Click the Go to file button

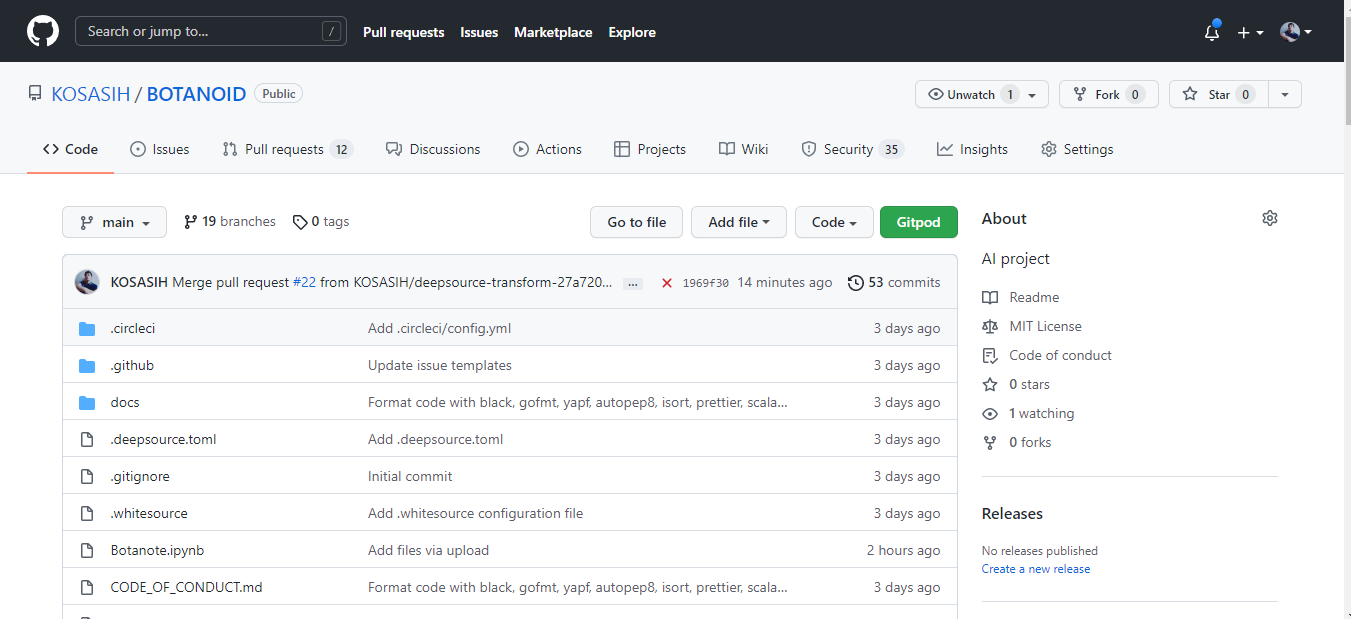(637, 222)
